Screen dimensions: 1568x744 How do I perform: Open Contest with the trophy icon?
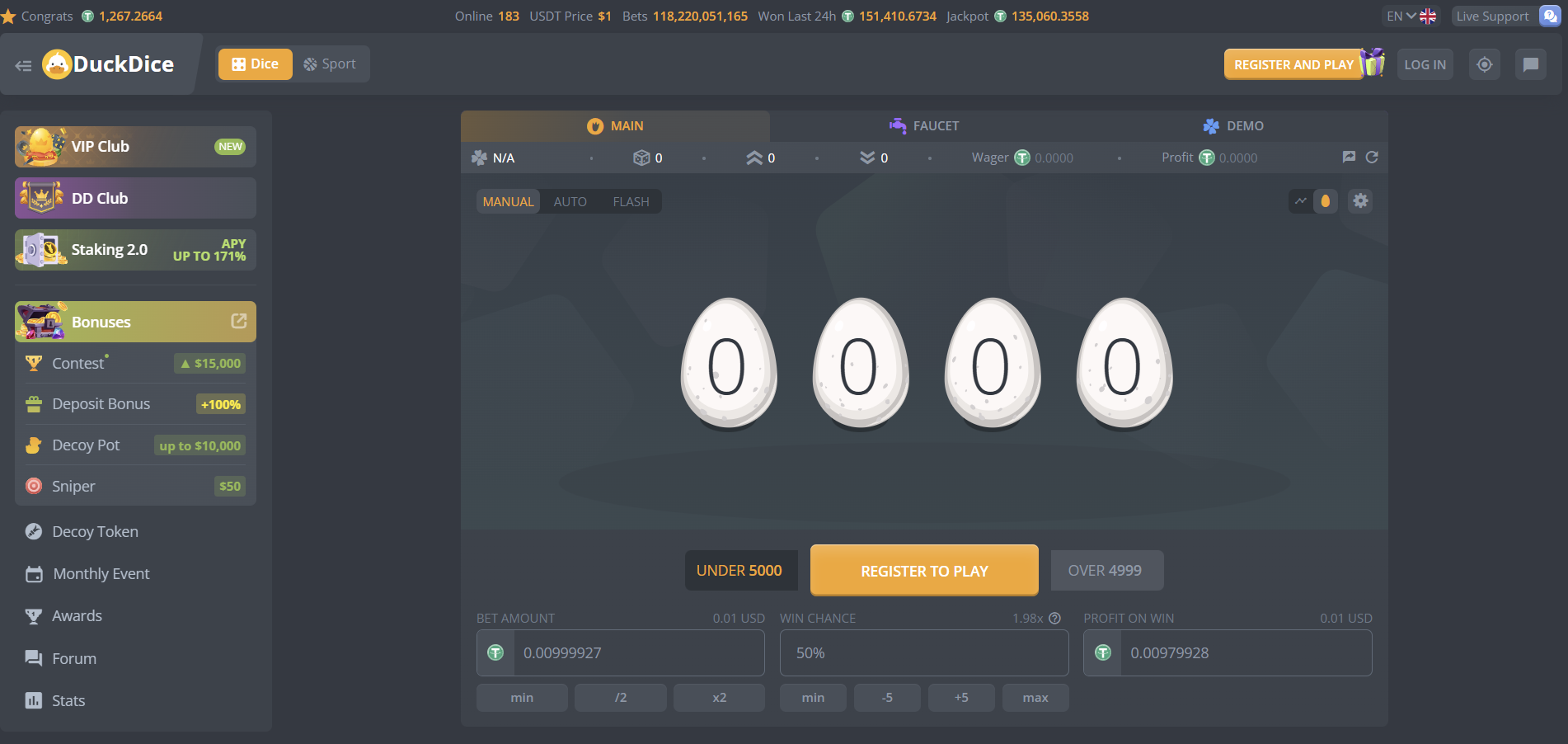click(x=135, y=363)
